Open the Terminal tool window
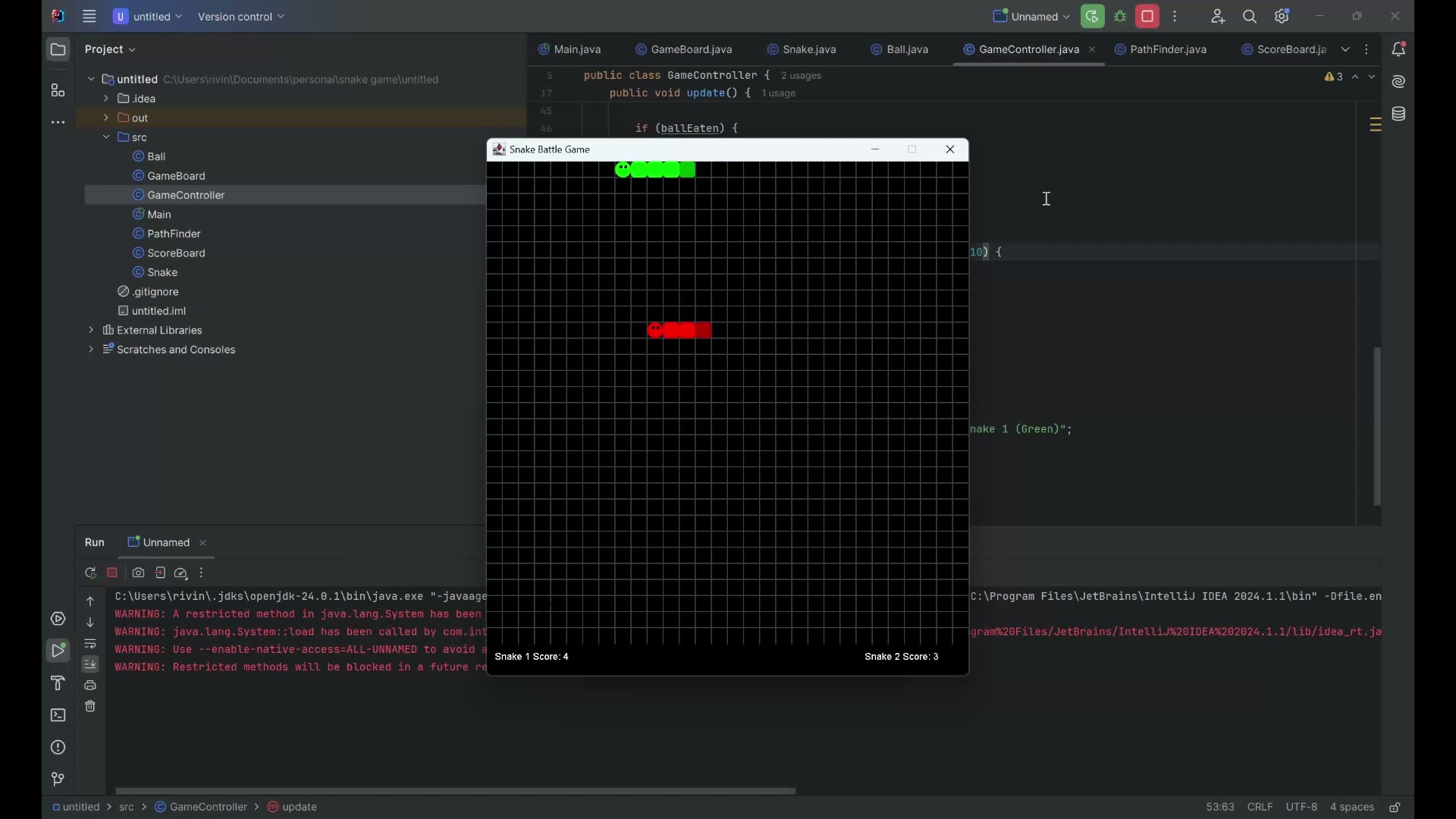Viewport: 1456px width, 819px height. pyautogui.click(x=58, y=717)
